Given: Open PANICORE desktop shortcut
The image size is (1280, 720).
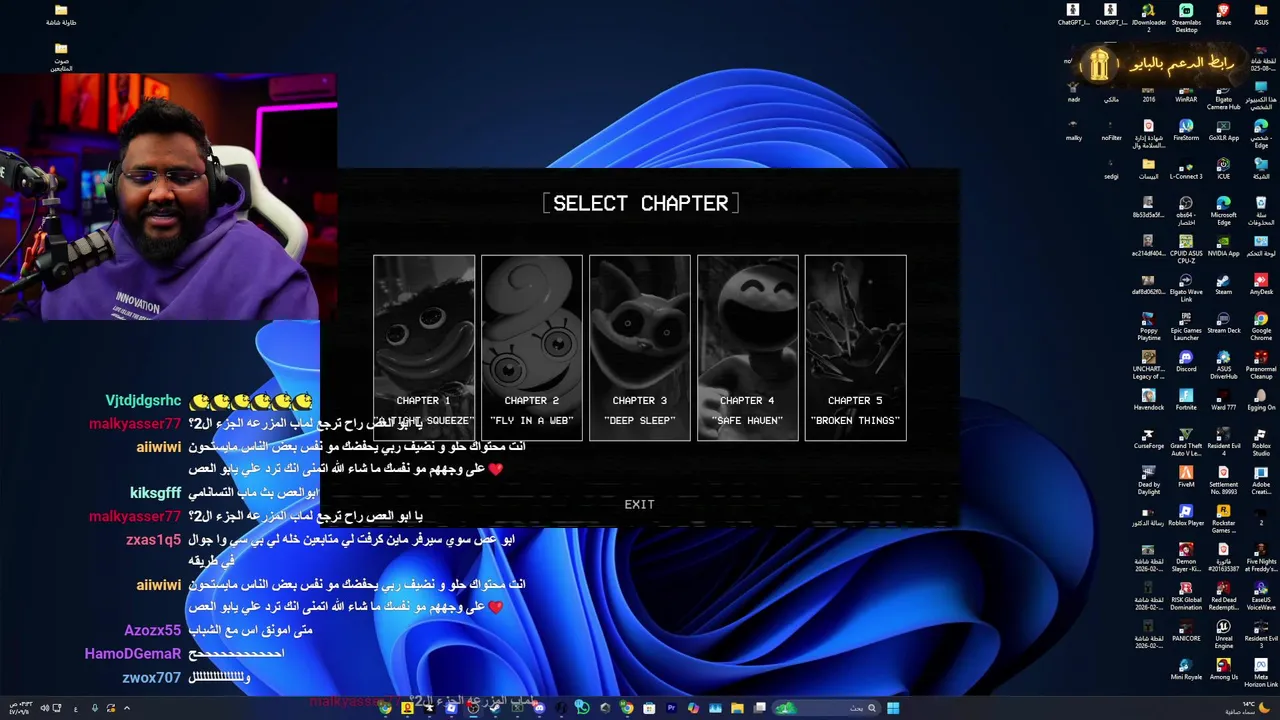Looking at the screenshot, I should coord(1186,630).
